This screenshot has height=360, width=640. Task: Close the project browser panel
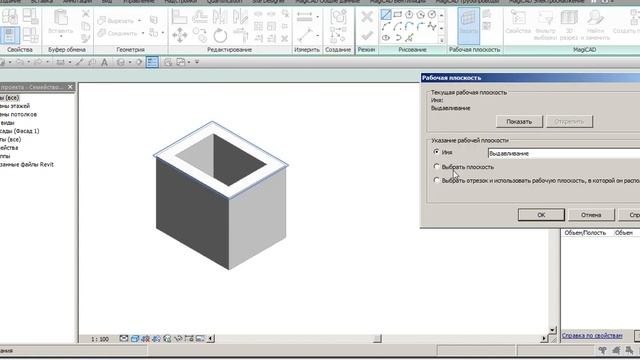[70, 87]
